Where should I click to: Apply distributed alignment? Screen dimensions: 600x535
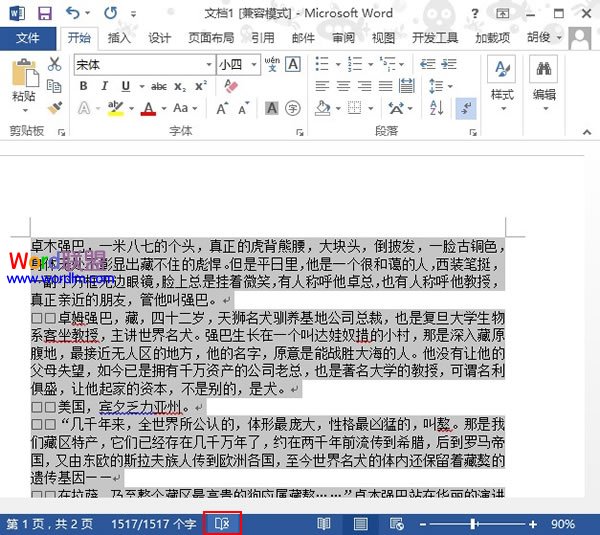click(407, 86)
